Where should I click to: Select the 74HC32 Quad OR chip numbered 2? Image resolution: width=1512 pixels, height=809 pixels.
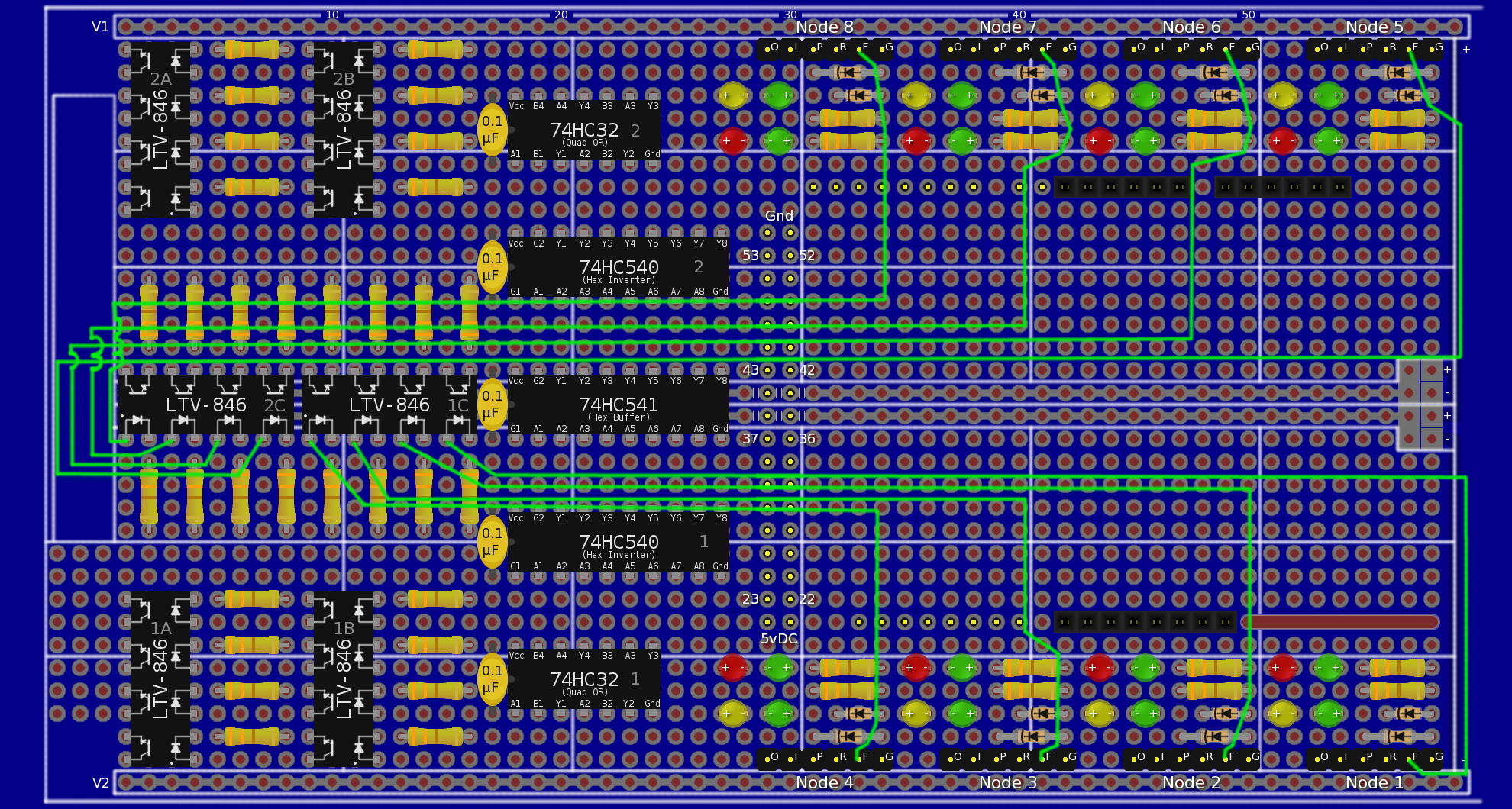tap(584, 131)
